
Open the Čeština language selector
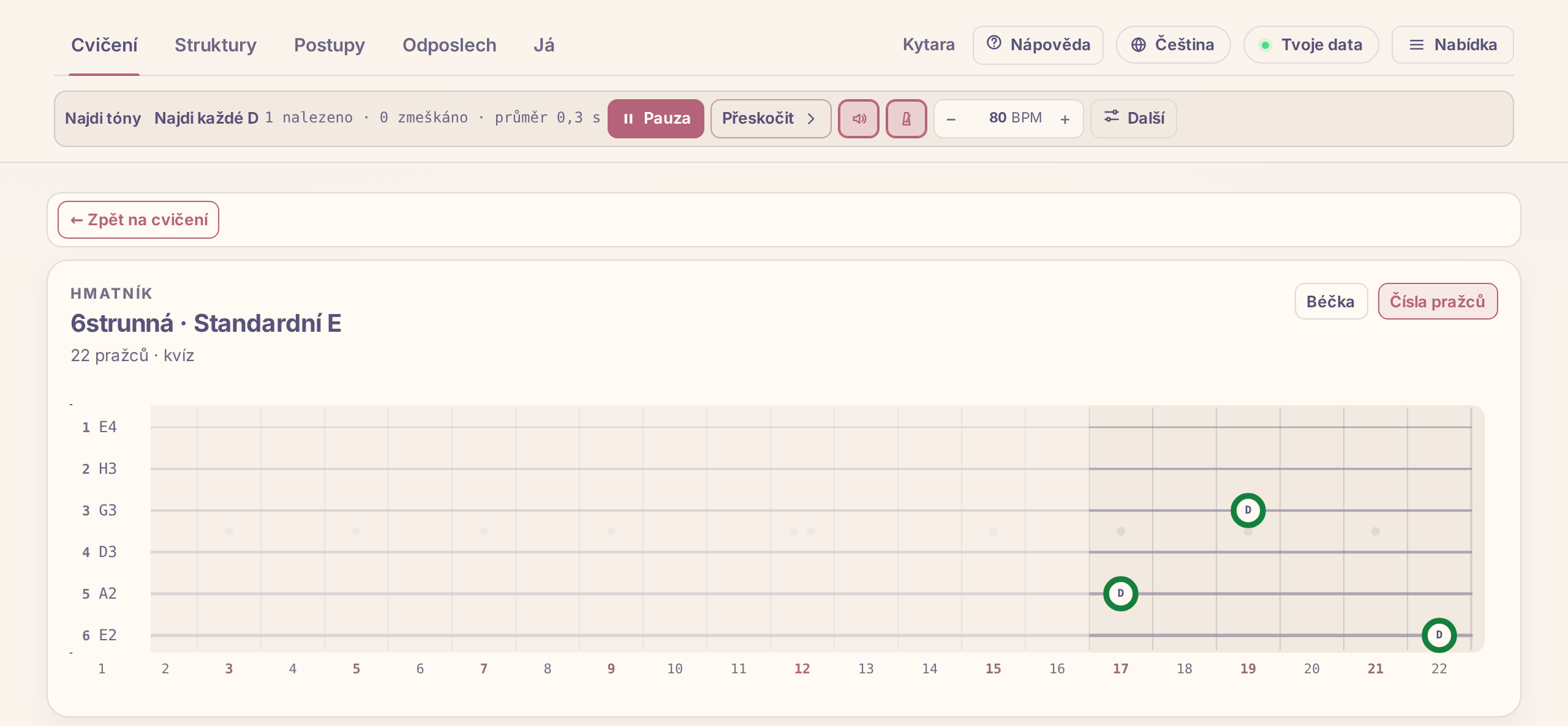(1173, 45)
